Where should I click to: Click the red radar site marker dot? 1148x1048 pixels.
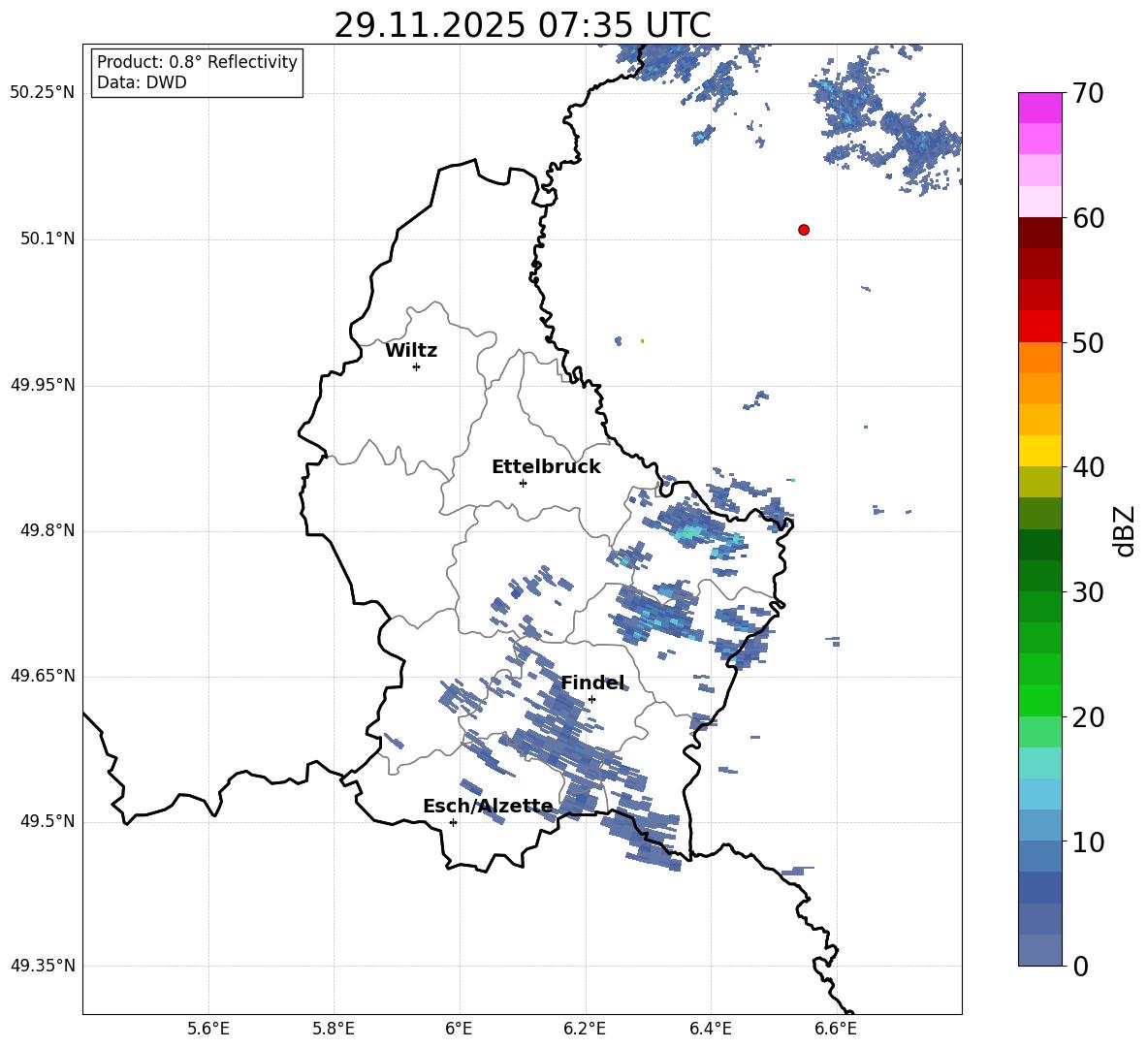[x=804, y=230]
